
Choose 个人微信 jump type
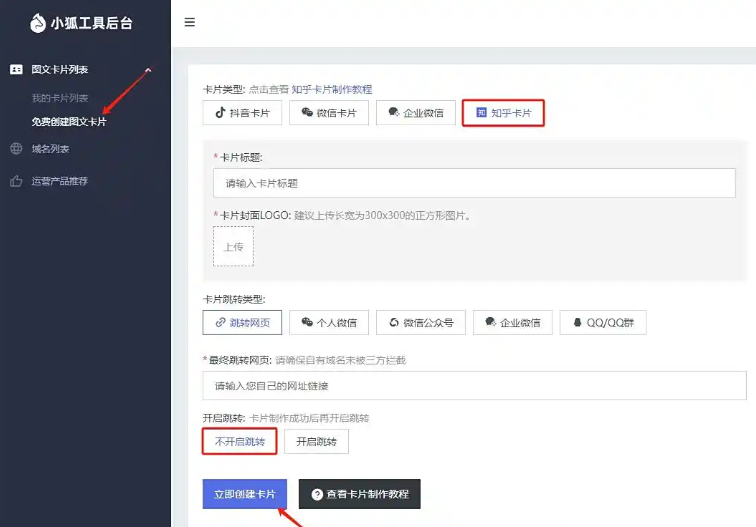click(x=329, y=322)
